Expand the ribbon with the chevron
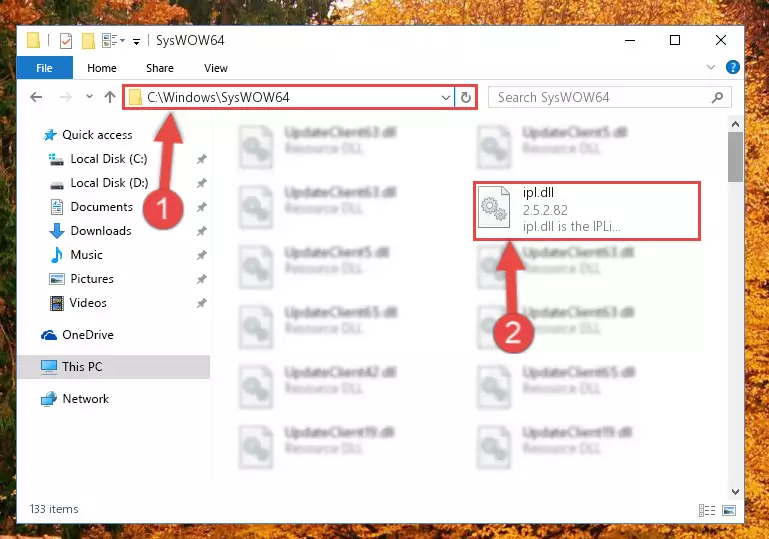 point(710,67)
